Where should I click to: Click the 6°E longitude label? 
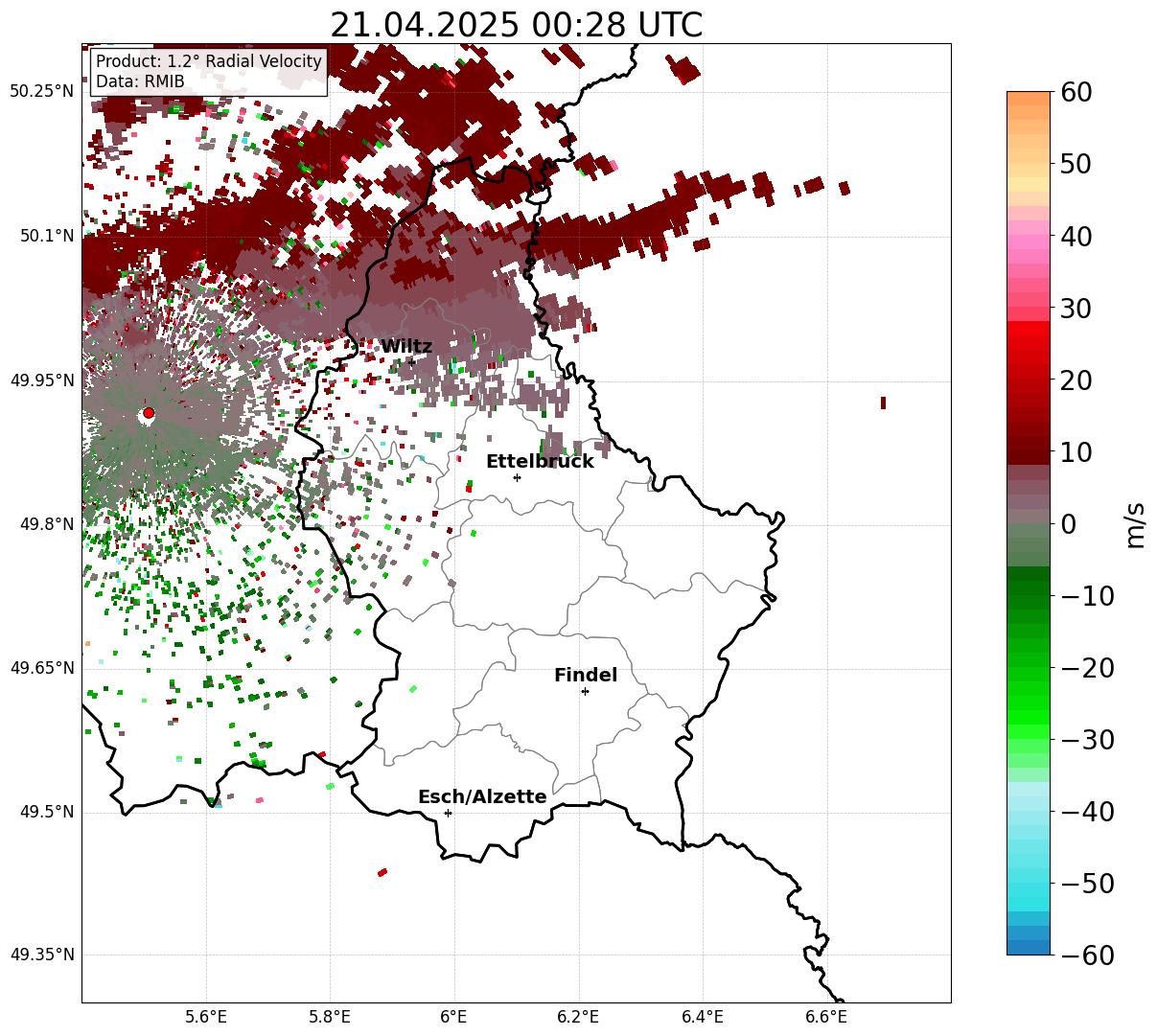(x=453, y=1017)
